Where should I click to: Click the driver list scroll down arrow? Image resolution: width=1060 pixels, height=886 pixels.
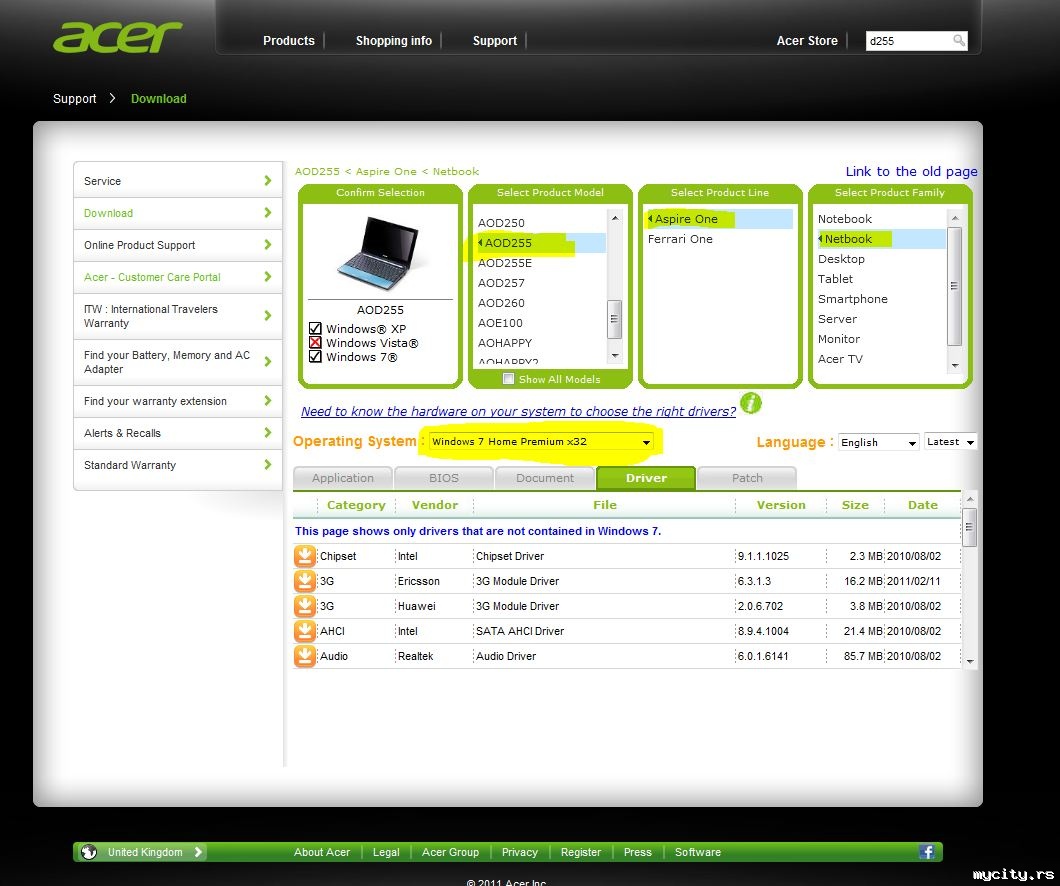pos(970,662)
